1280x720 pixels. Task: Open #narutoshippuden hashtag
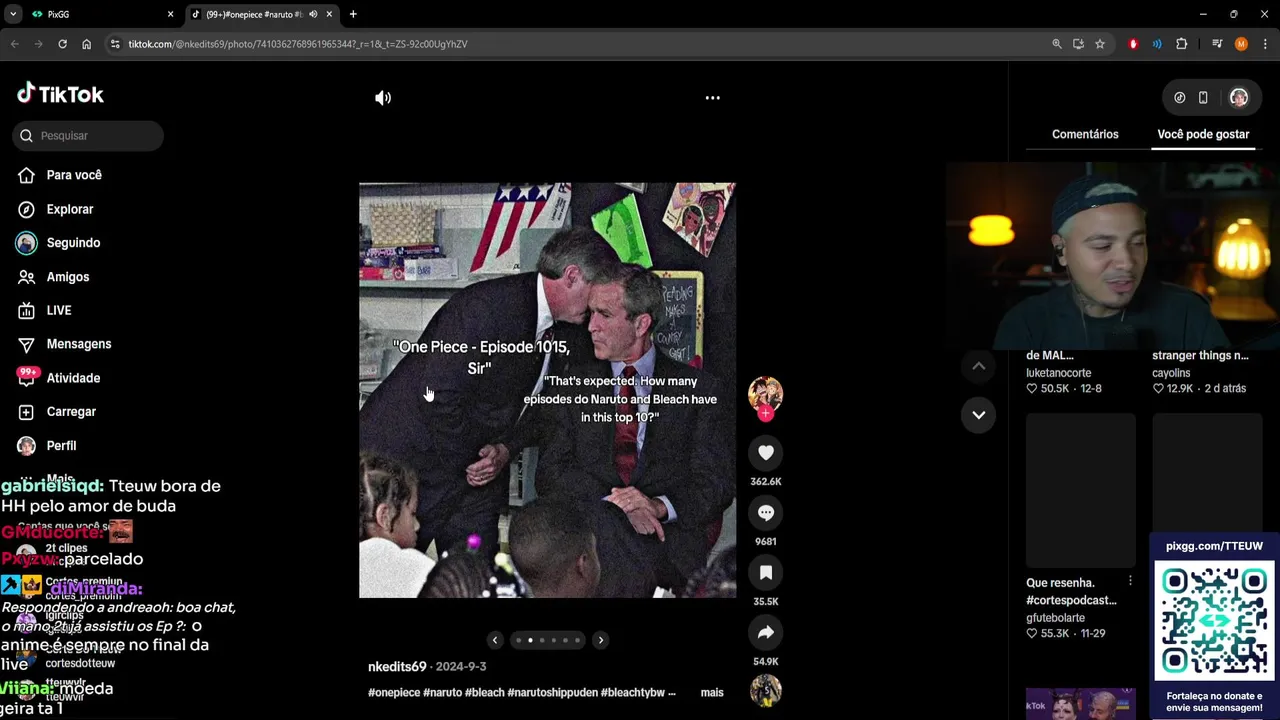tap(553, 692)
